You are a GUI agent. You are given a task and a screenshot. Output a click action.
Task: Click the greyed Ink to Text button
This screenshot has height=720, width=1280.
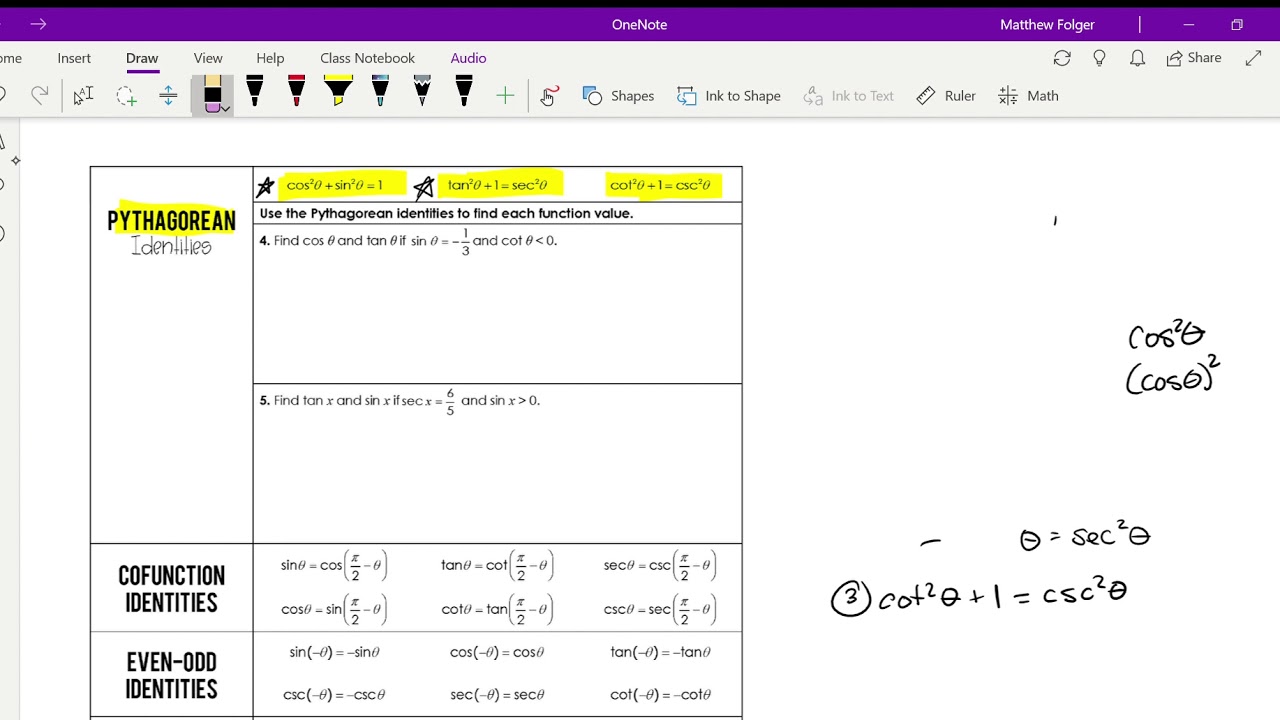(x=849, y=96)
